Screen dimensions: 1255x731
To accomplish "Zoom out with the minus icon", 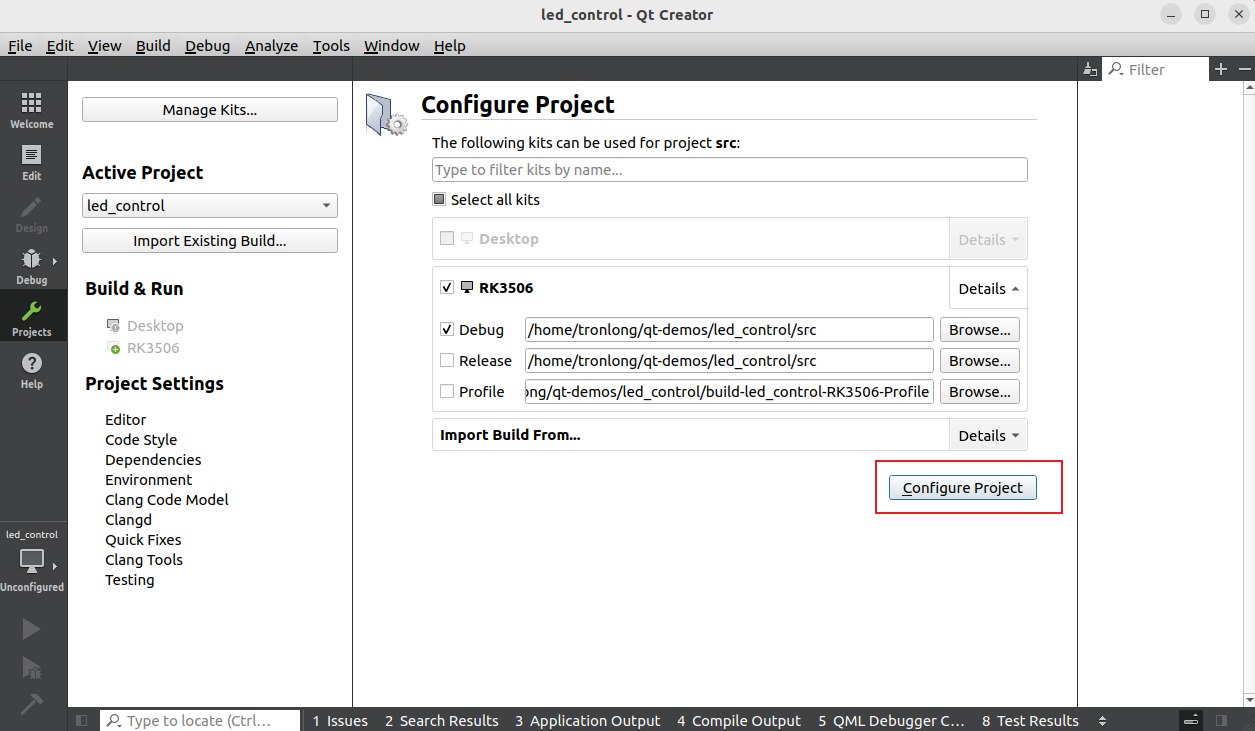I will [x=1244, y=69].
